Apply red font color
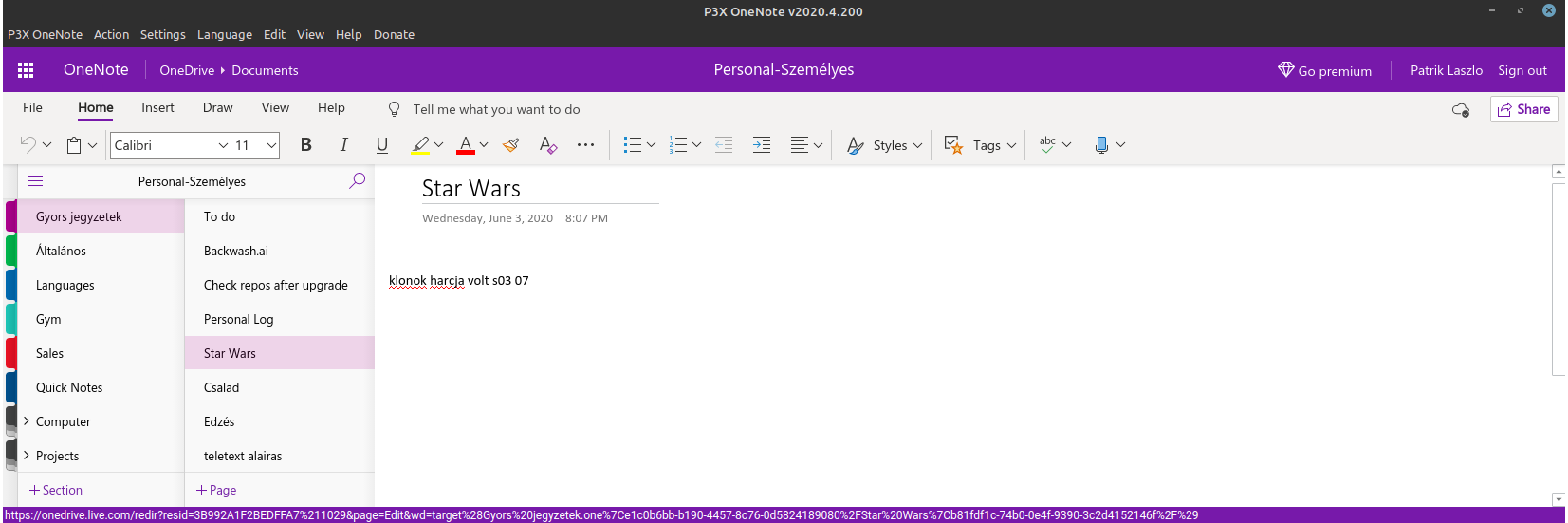The height and width of the screenshot is (523, 1568). pyautogui.click(x=465, y=145)
